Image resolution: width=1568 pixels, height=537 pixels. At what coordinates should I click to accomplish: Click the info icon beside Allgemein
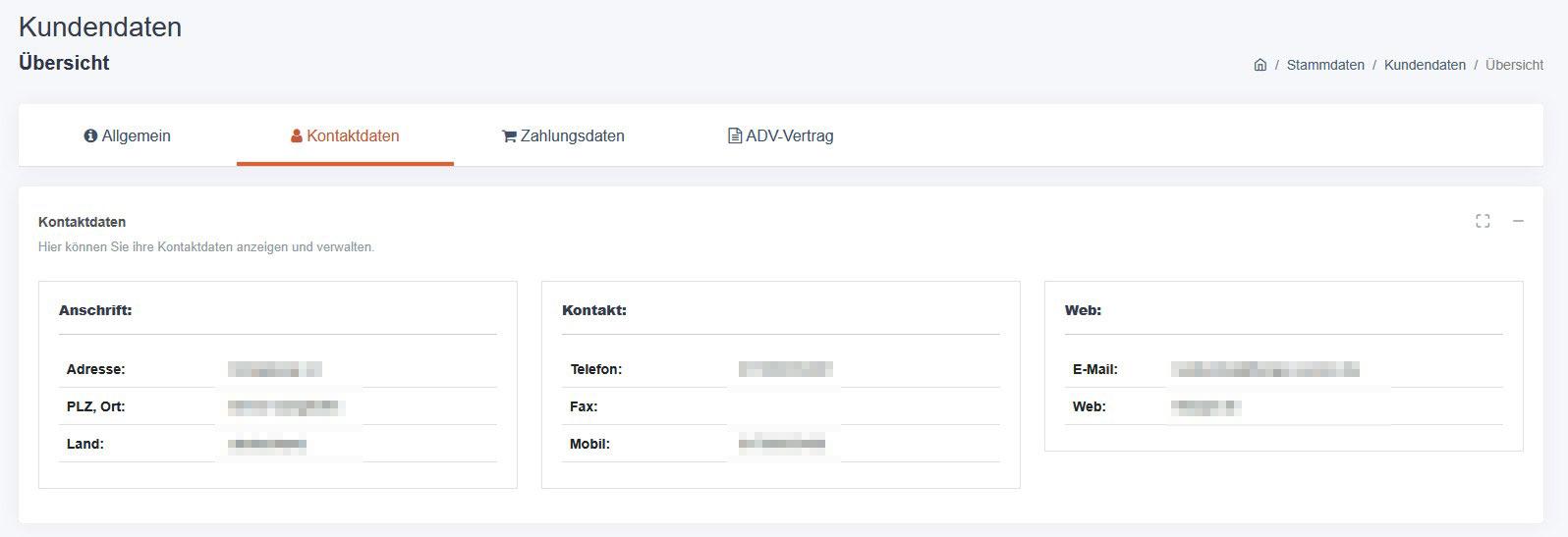(x=90, y=136)
